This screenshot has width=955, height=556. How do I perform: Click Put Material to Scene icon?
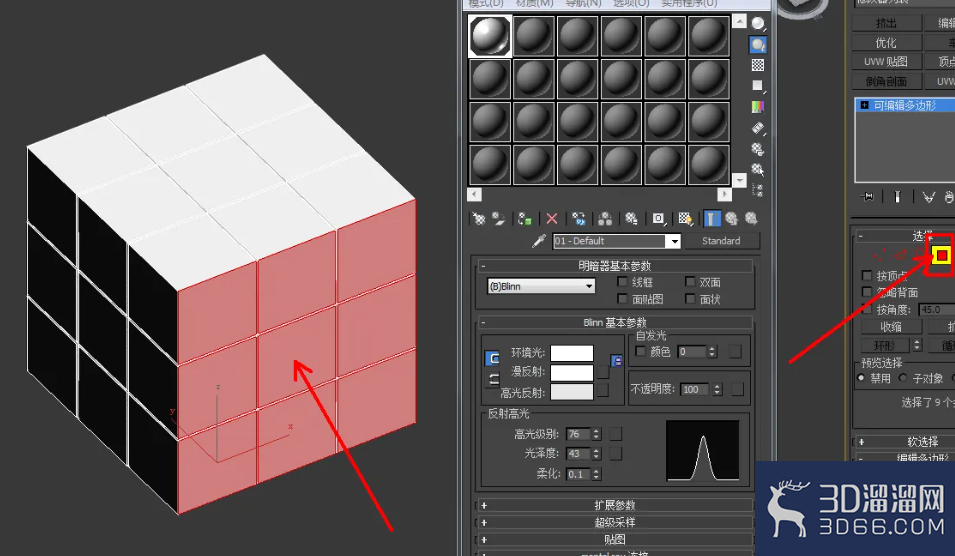(x=499, y=219)
